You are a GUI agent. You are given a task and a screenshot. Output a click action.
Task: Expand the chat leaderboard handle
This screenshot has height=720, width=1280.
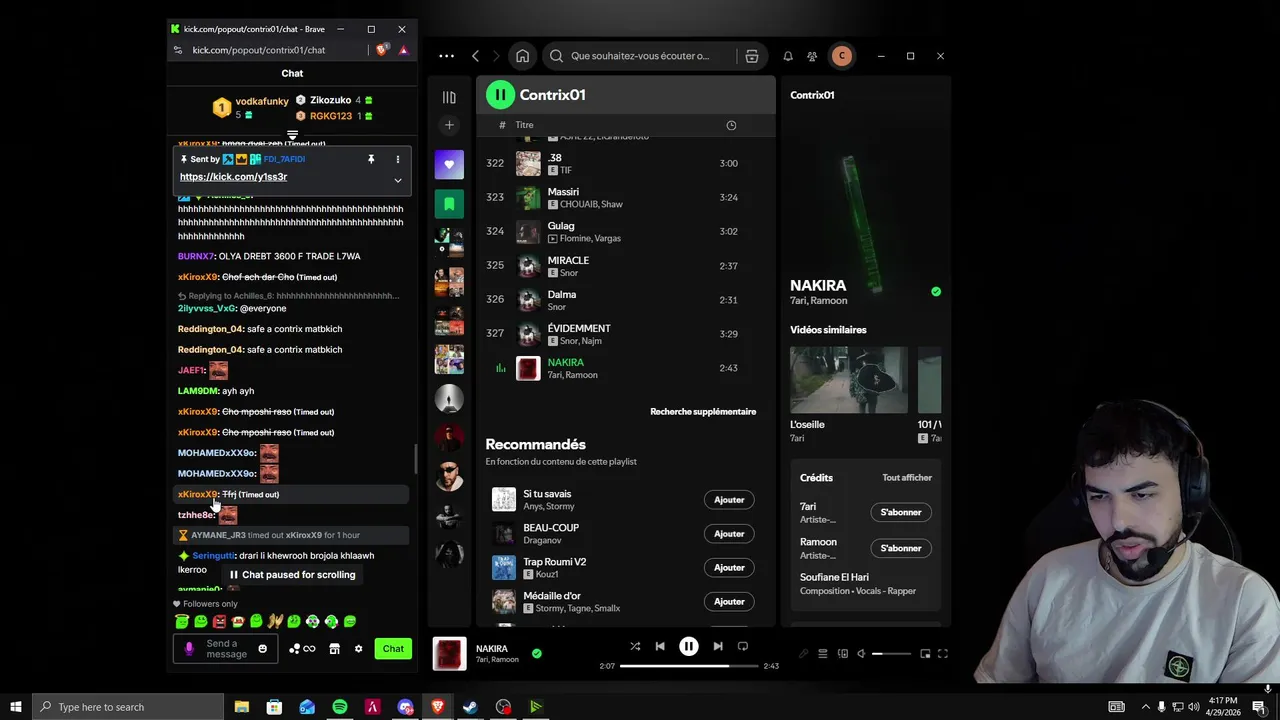click(292, 135)
